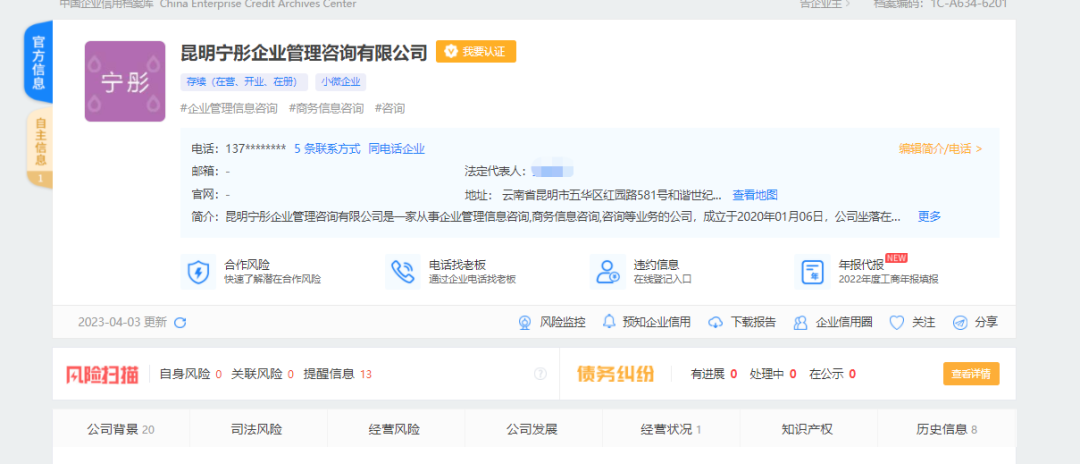Image resolution: width=1080 pixels, height=464 pixels.
Task: Click the #咨询 hashtag
Action: [x=390, y=108]
